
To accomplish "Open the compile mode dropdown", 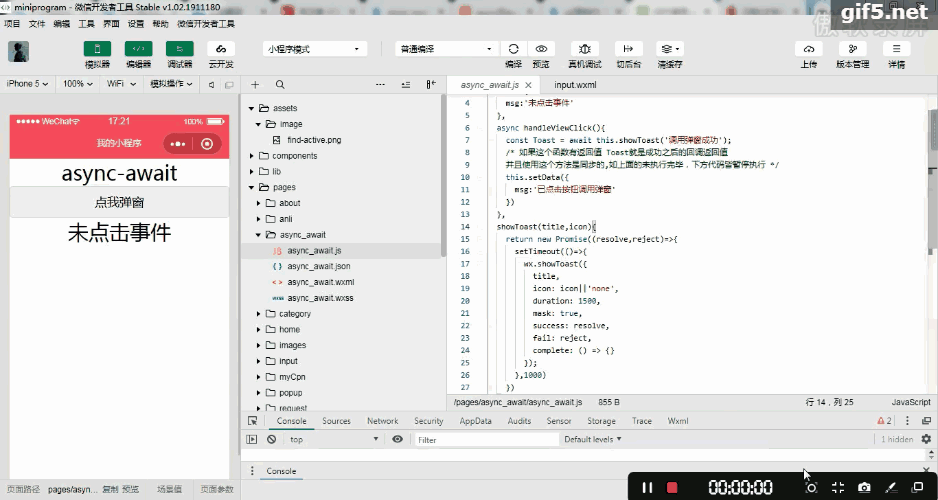I will click(x=446, y=49).
